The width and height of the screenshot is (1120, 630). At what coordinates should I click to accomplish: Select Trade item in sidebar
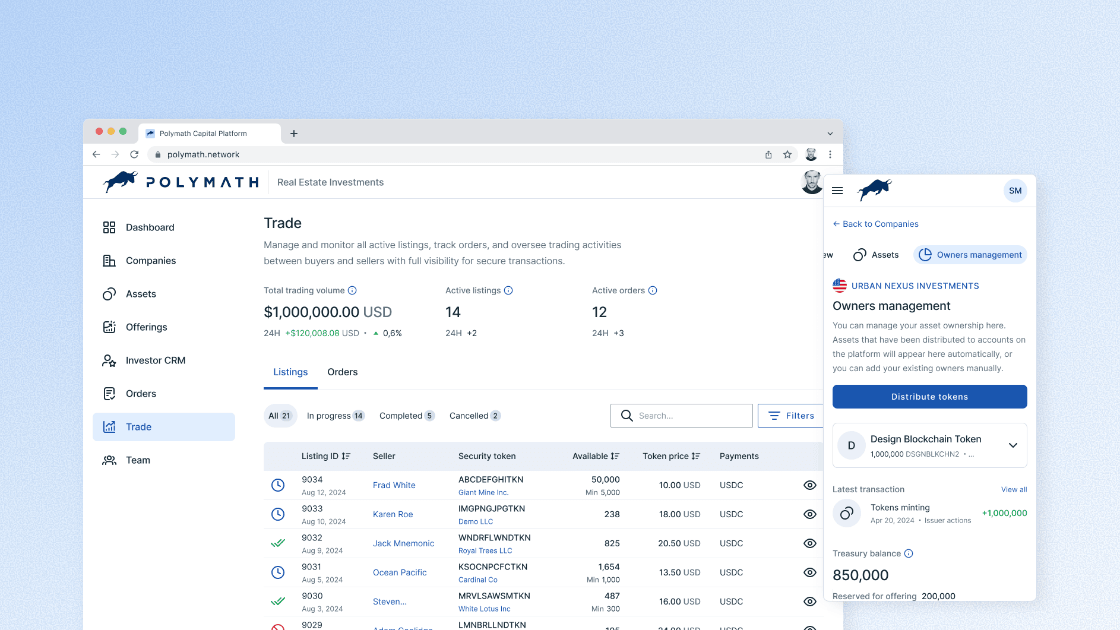tap(164, 426)
